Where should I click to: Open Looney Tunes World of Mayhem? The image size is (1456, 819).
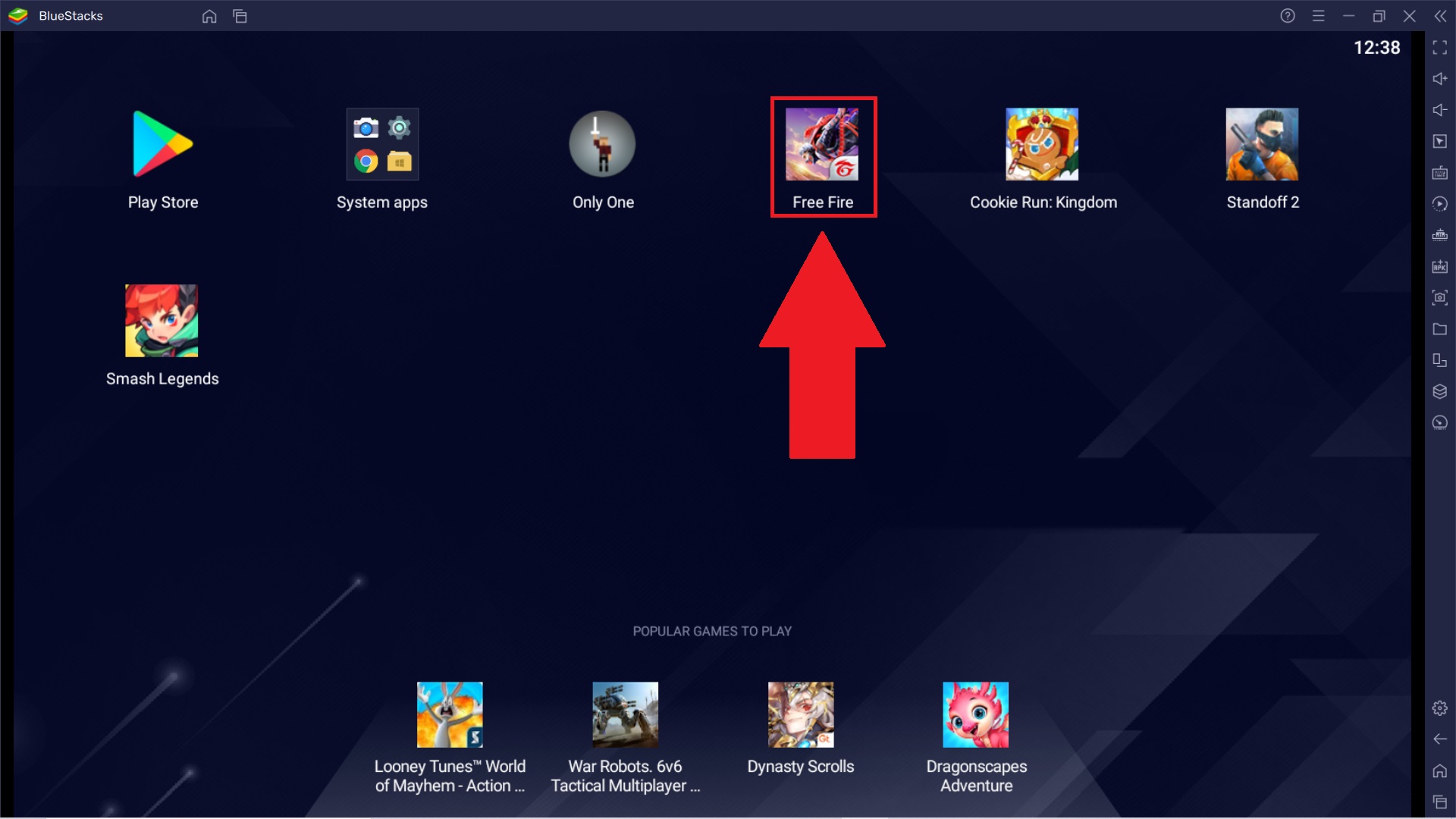(x=449, y=714)
